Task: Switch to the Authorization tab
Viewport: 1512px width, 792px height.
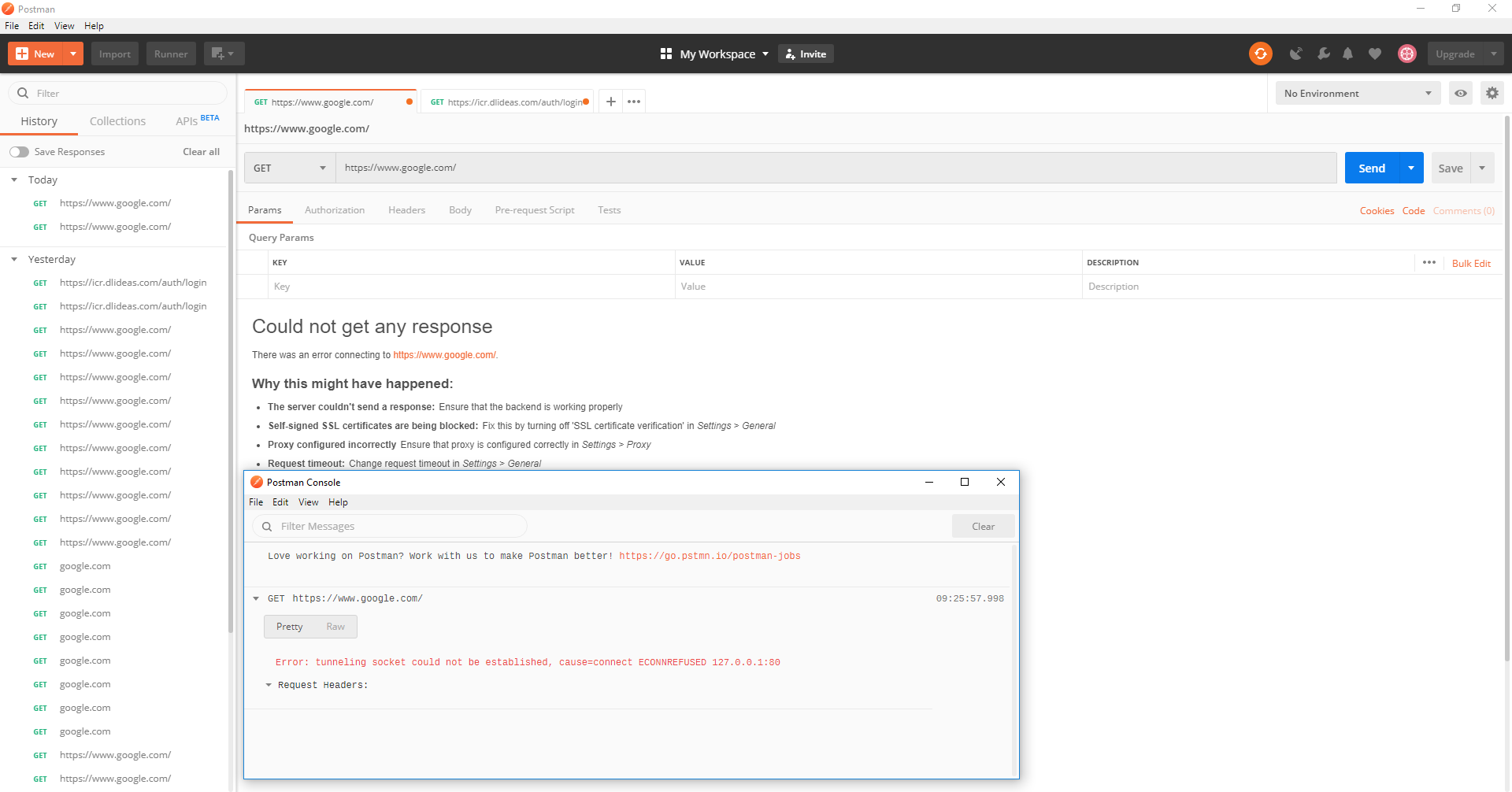Action: tap(335, 209)
